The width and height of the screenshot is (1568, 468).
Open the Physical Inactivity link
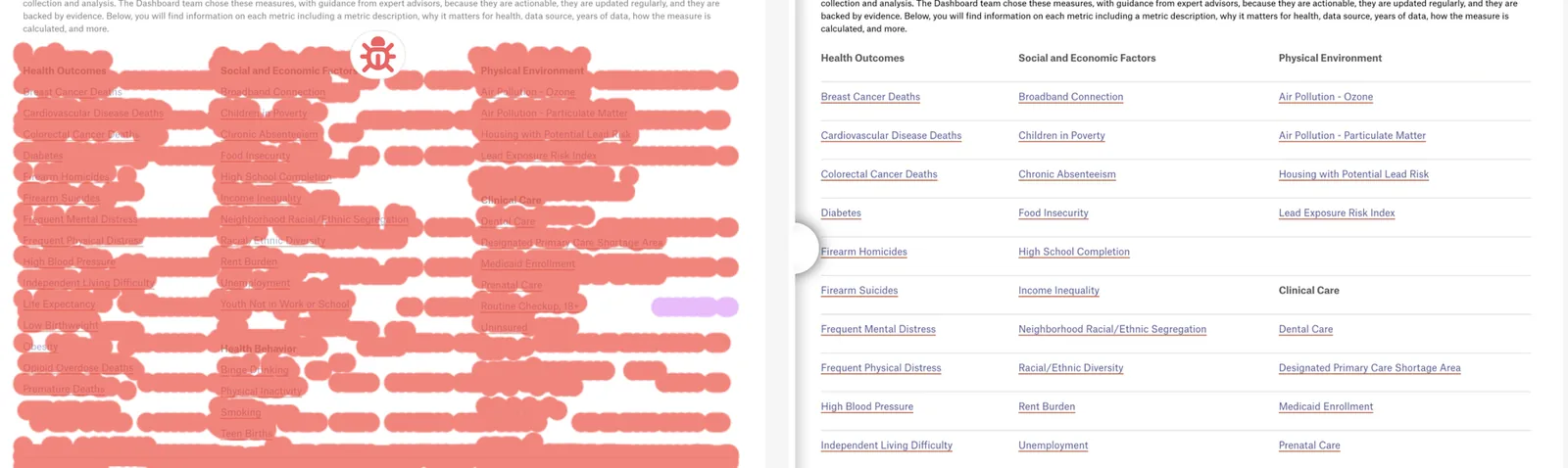point(262,392)
